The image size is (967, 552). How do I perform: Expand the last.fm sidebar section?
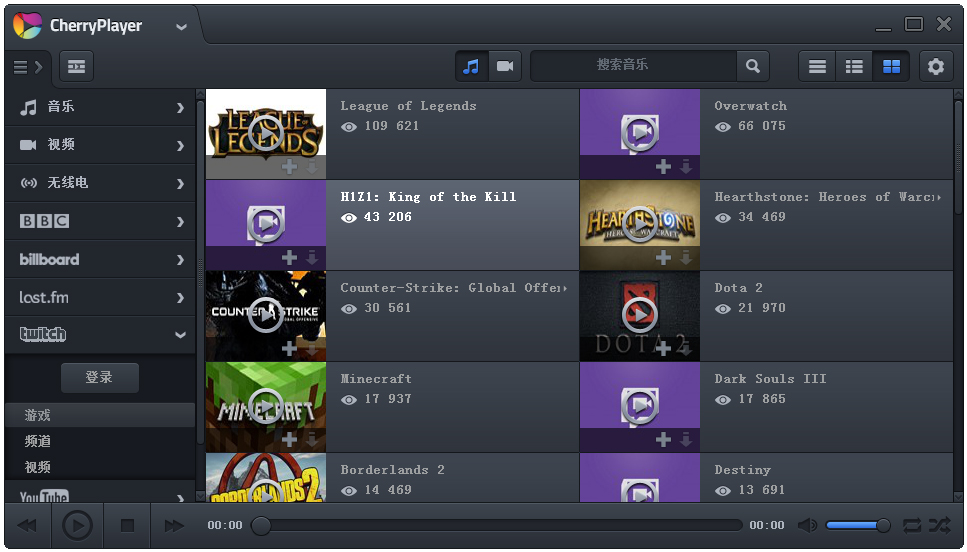(101, 297)
